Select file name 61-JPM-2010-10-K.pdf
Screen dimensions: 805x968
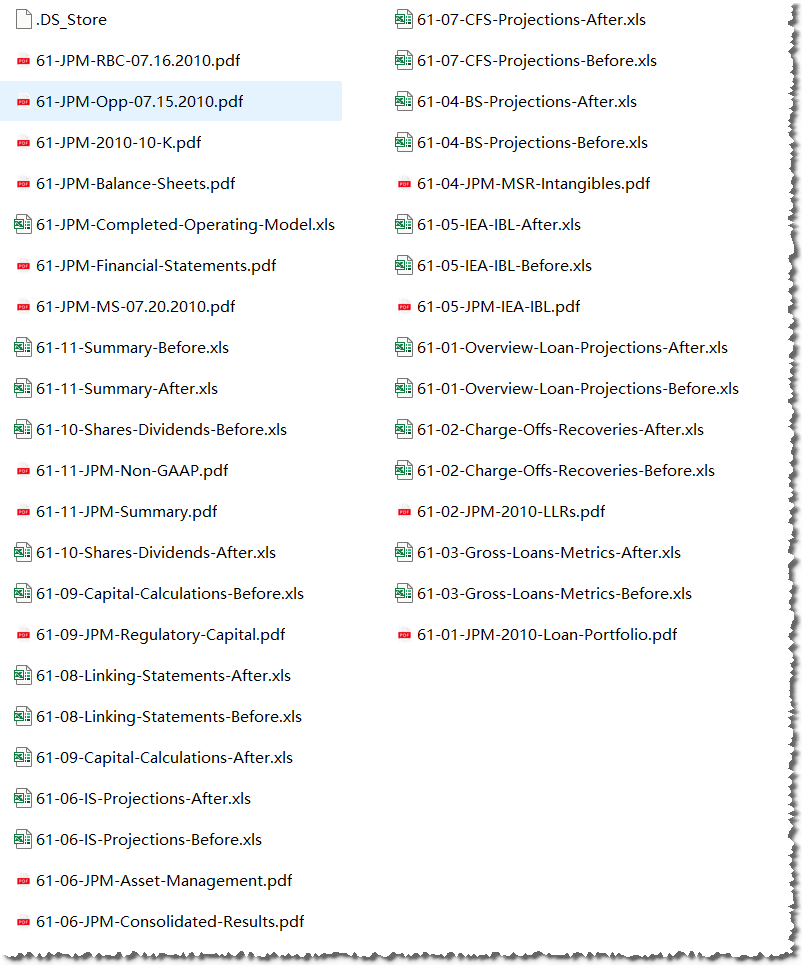(119, 143)
